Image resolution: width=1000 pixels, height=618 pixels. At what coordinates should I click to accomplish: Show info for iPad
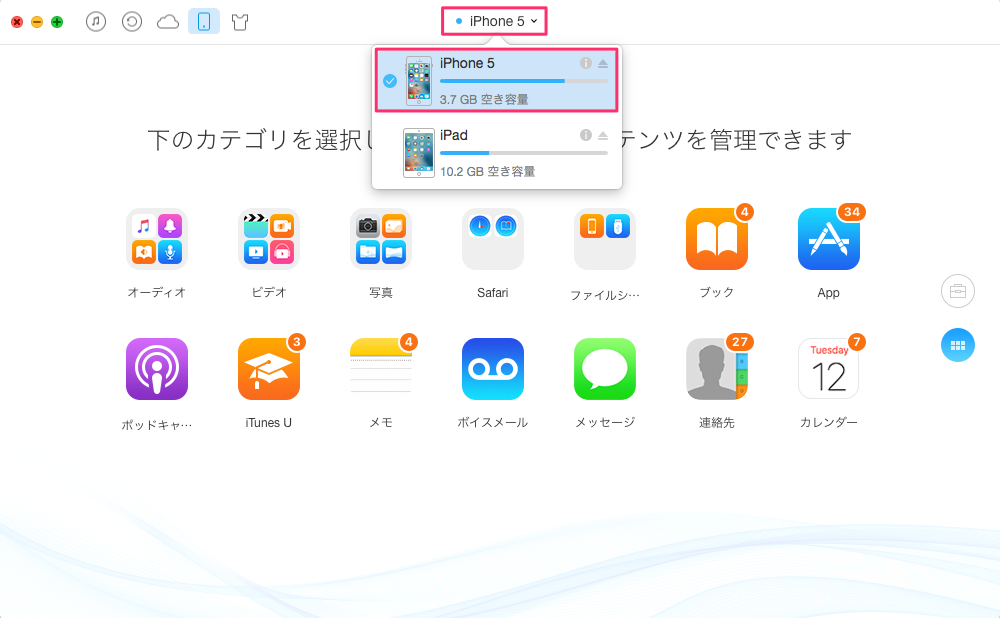click(585, 135)
